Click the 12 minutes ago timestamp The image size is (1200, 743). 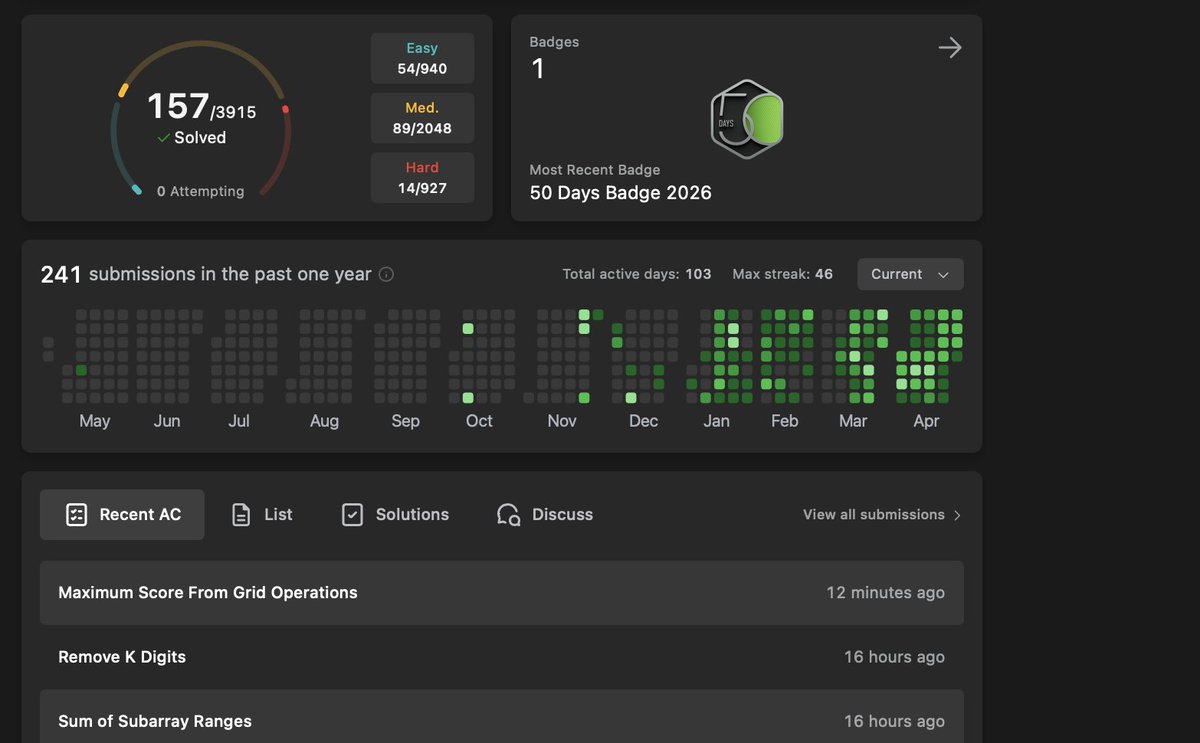click(885, 593)
